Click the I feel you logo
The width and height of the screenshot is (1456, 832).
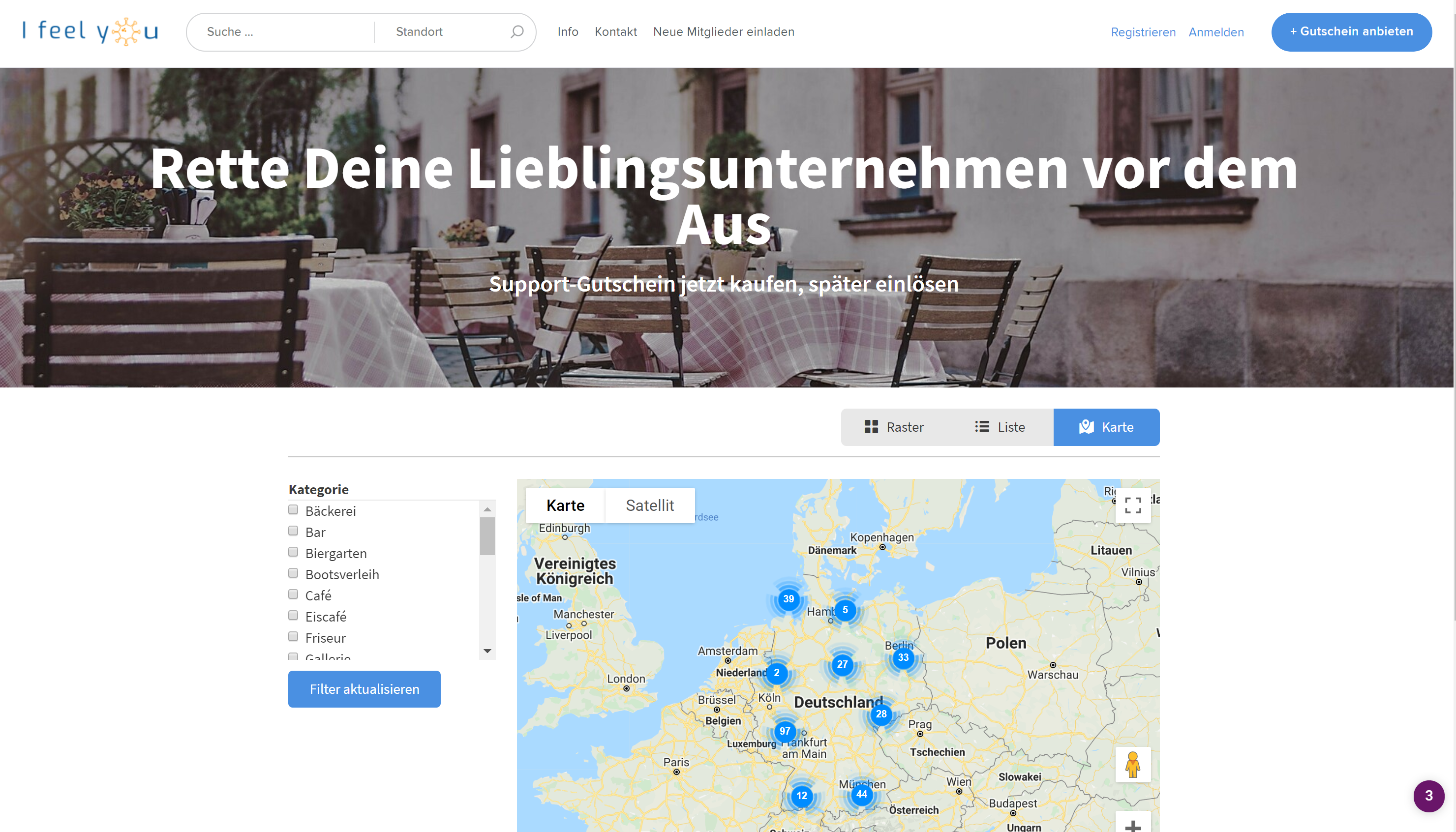click(91, 31)
